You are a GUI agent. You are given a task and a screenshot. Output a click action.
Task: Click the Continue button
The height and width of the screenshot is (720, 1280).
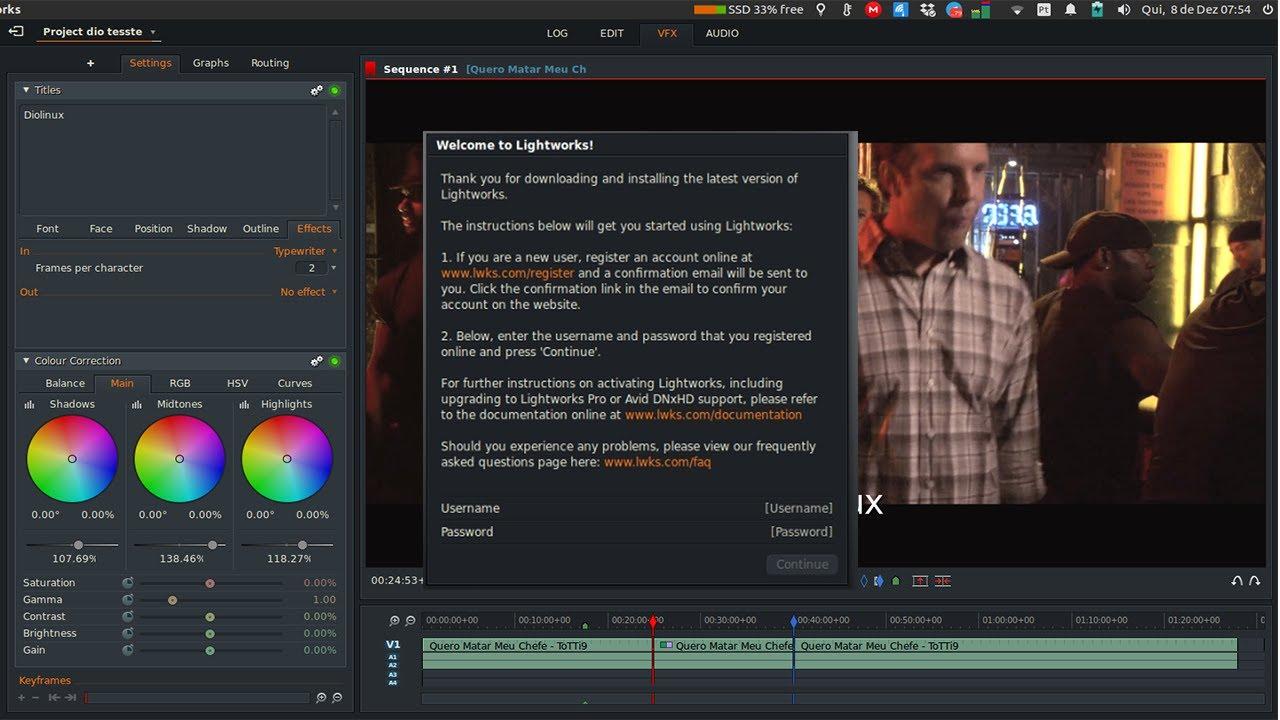tap(802, 564)
